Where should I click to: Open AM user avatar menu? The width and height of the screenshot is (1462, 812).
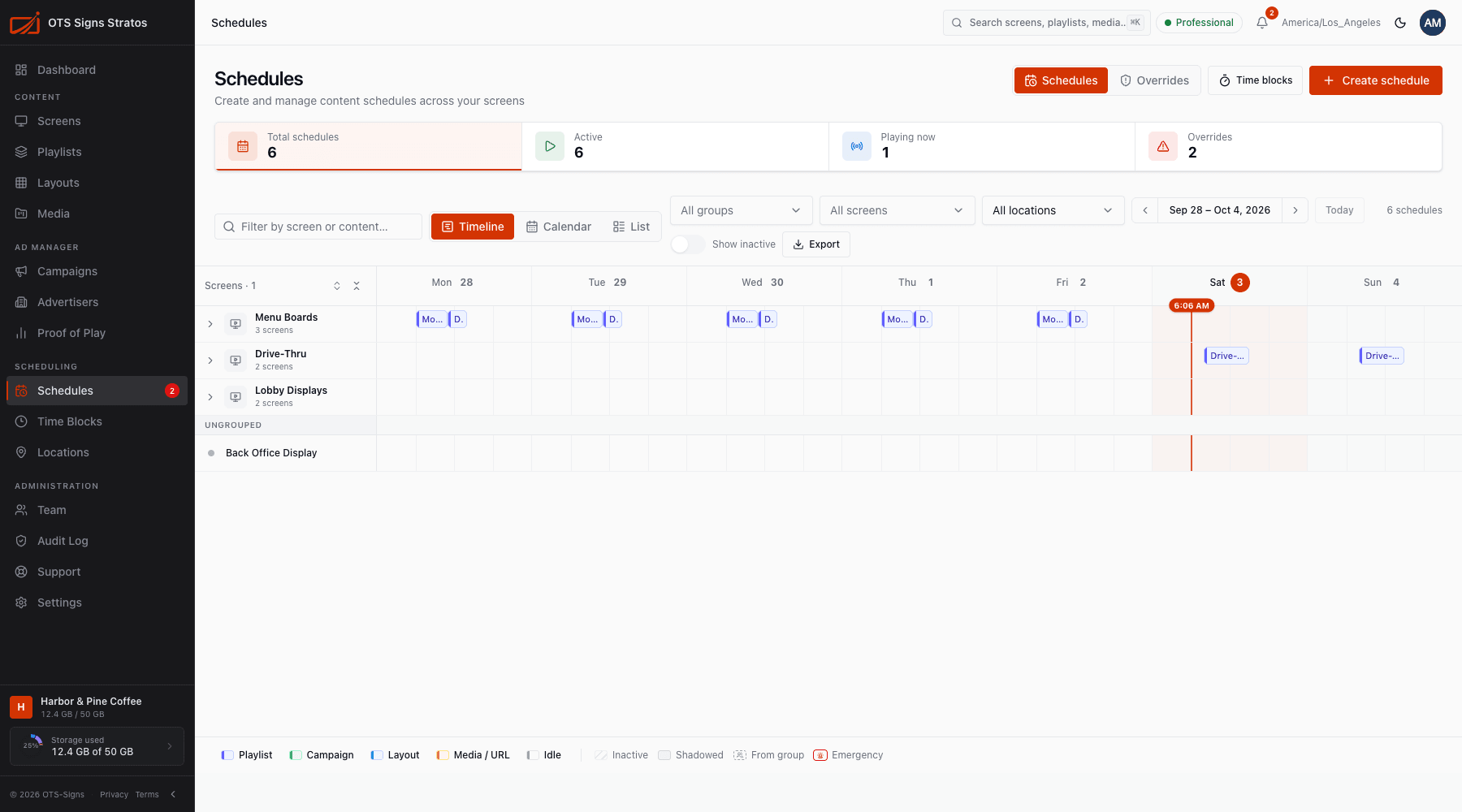pos(1433,23)
